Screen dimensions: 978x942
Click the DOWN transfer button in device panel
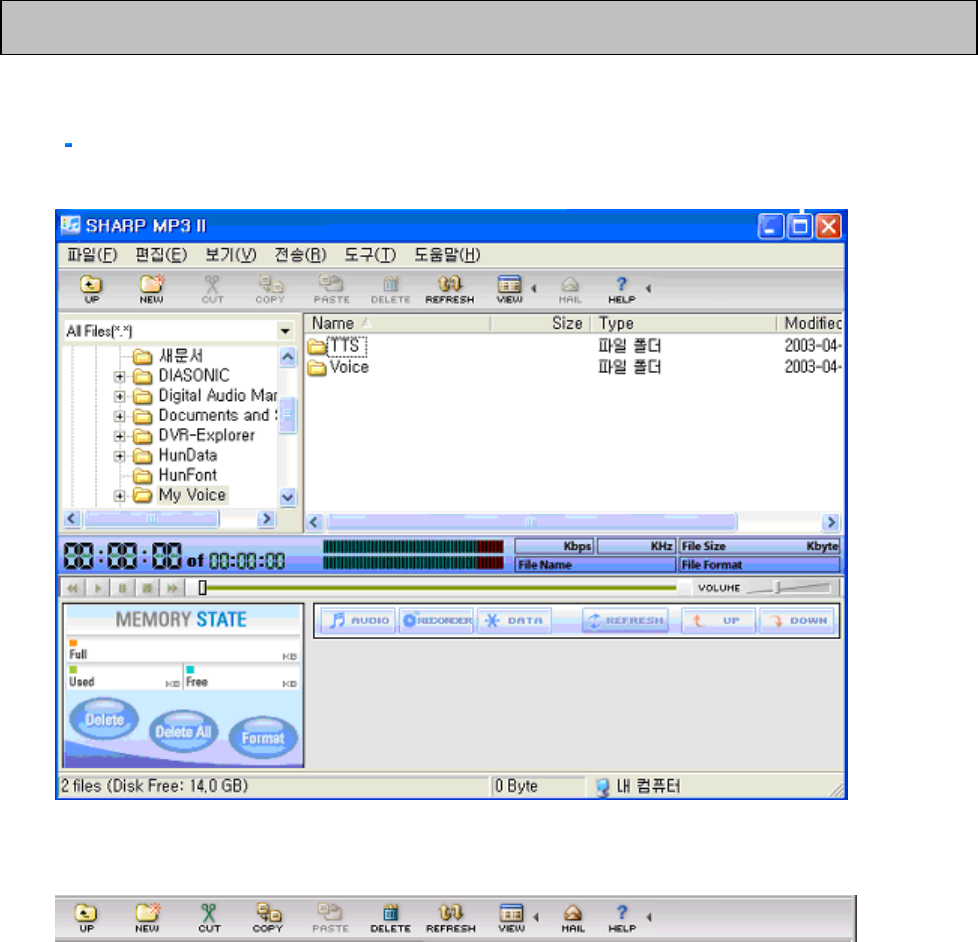[798, 621]
